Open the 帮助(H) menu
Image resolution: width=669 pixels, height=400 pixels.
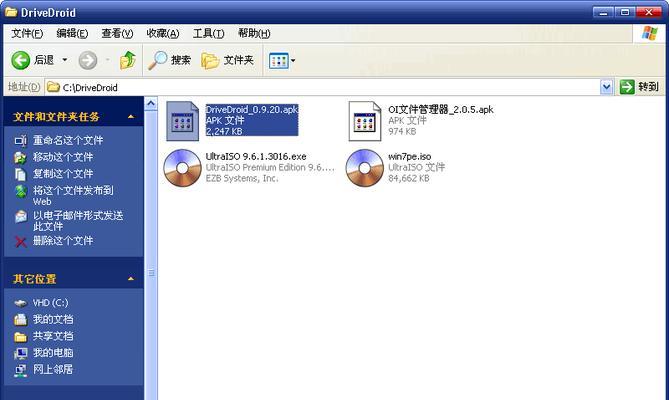[x=254, y=33]
